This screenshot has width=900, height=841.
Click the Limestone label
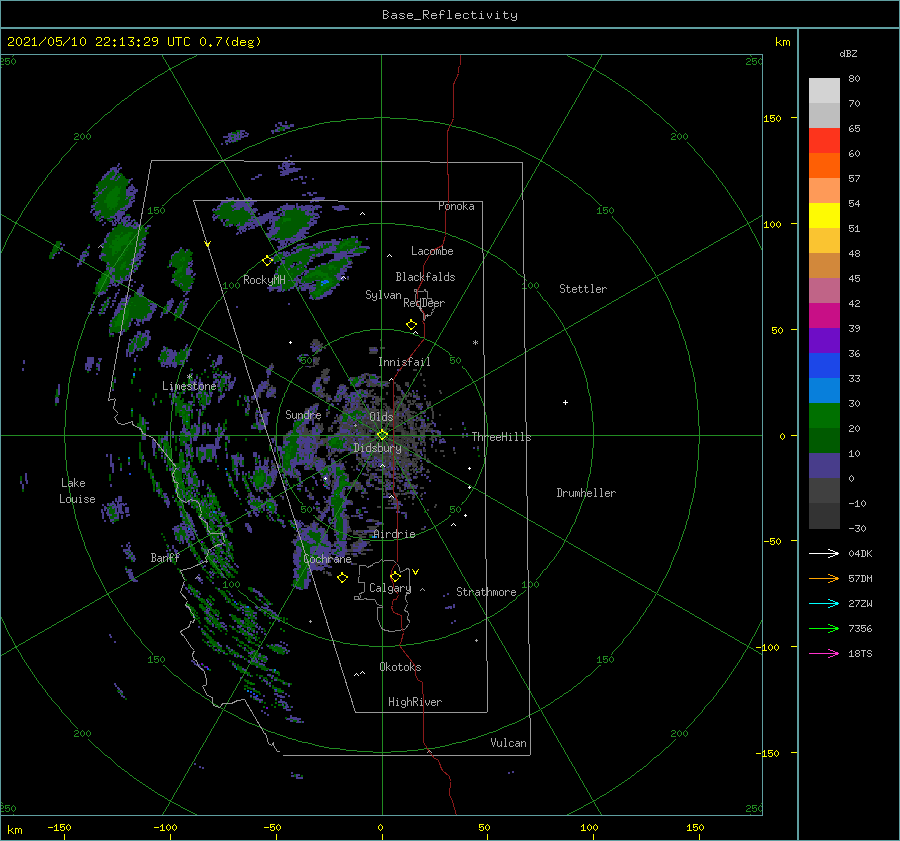(x=189, y=386)
